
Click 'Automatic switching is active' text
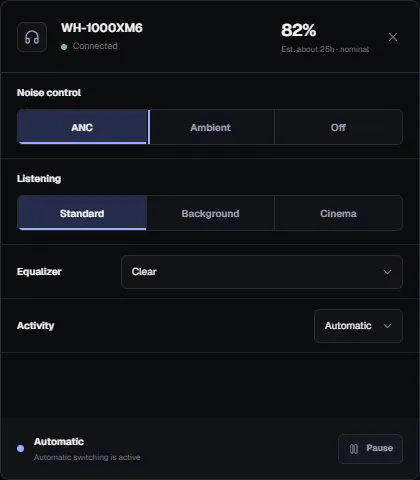87,457
